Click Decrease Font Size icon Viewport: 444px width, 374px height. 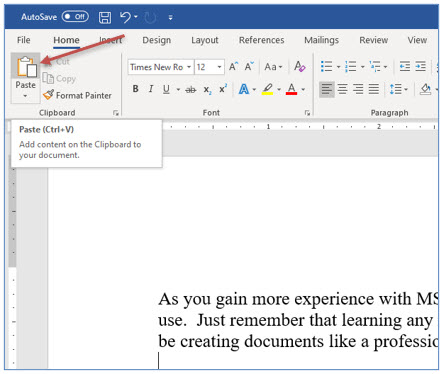(249, 67)
